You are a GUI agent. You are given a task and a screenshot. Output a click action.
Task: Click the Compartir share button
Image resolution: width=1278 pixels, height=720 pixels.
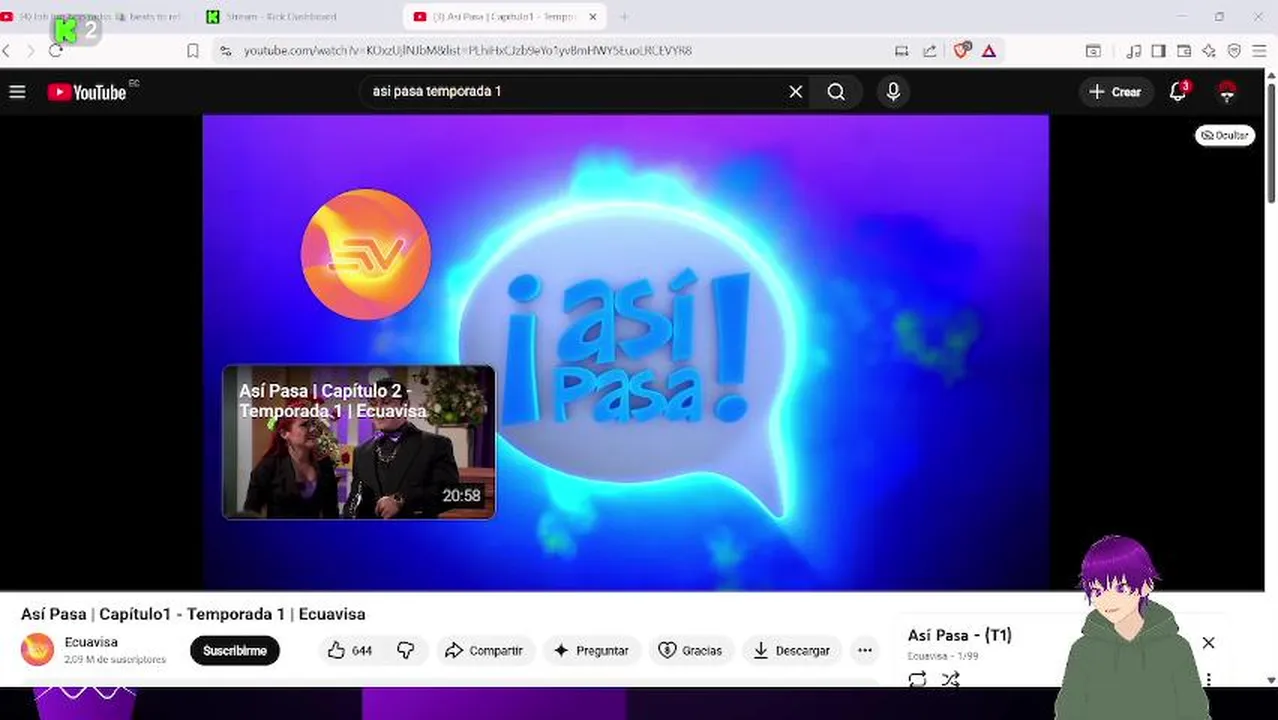(x=484, y=651)
